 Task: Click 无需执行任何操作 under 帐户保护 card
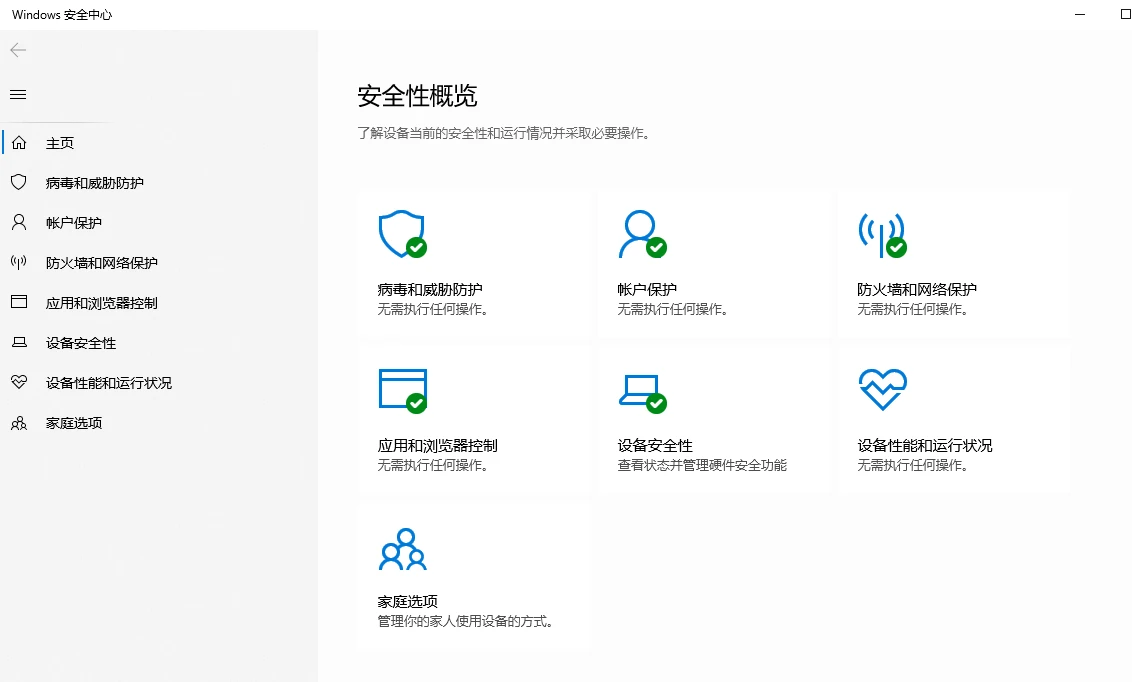(x=672, y=310)
